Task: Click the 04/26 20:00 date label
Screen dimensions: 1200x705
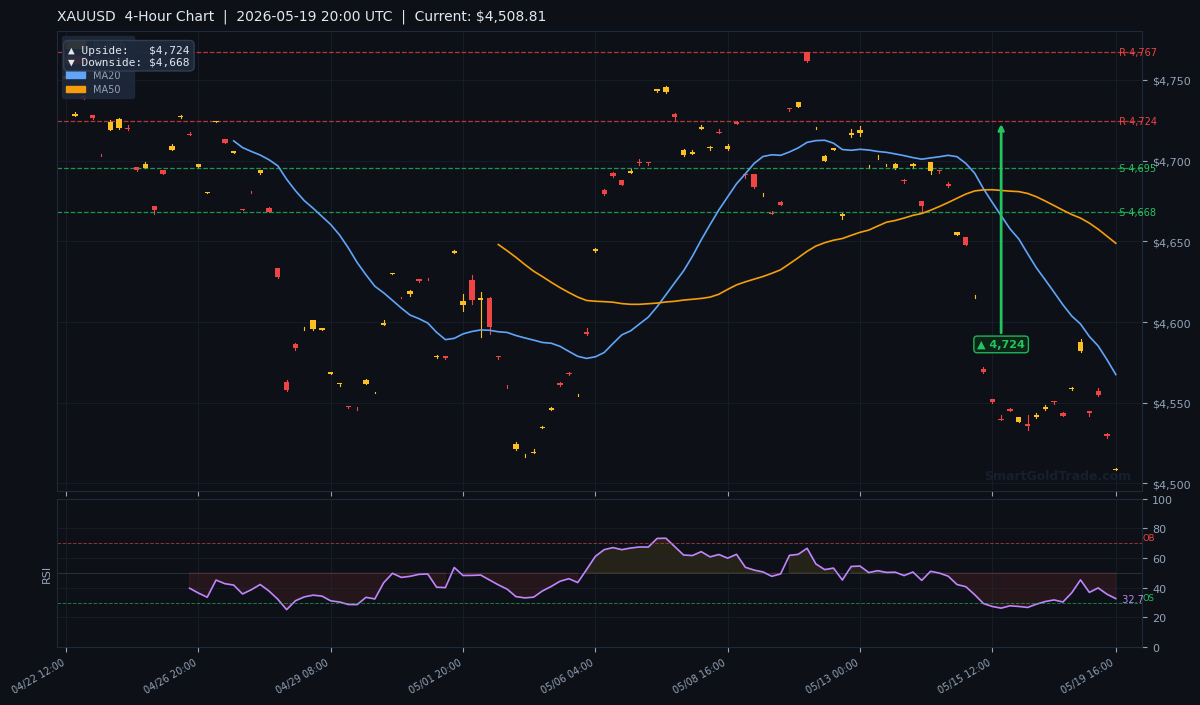Action: (172, 676)
